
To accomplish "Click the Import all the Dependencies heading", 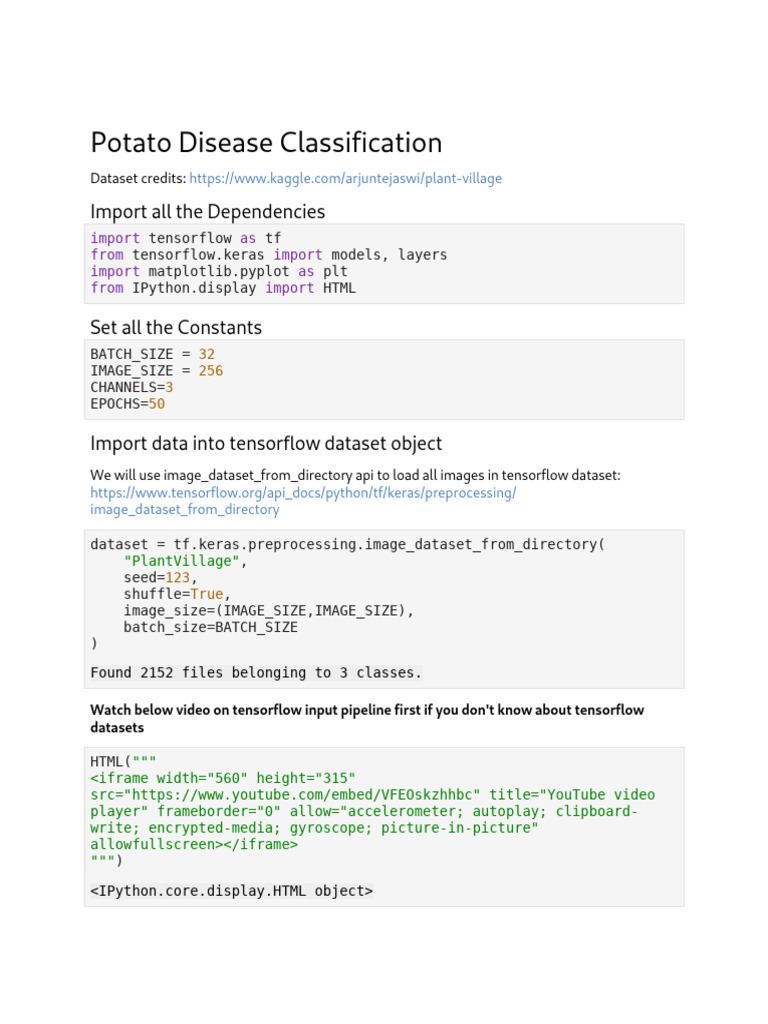I will (x=207, y=212).
